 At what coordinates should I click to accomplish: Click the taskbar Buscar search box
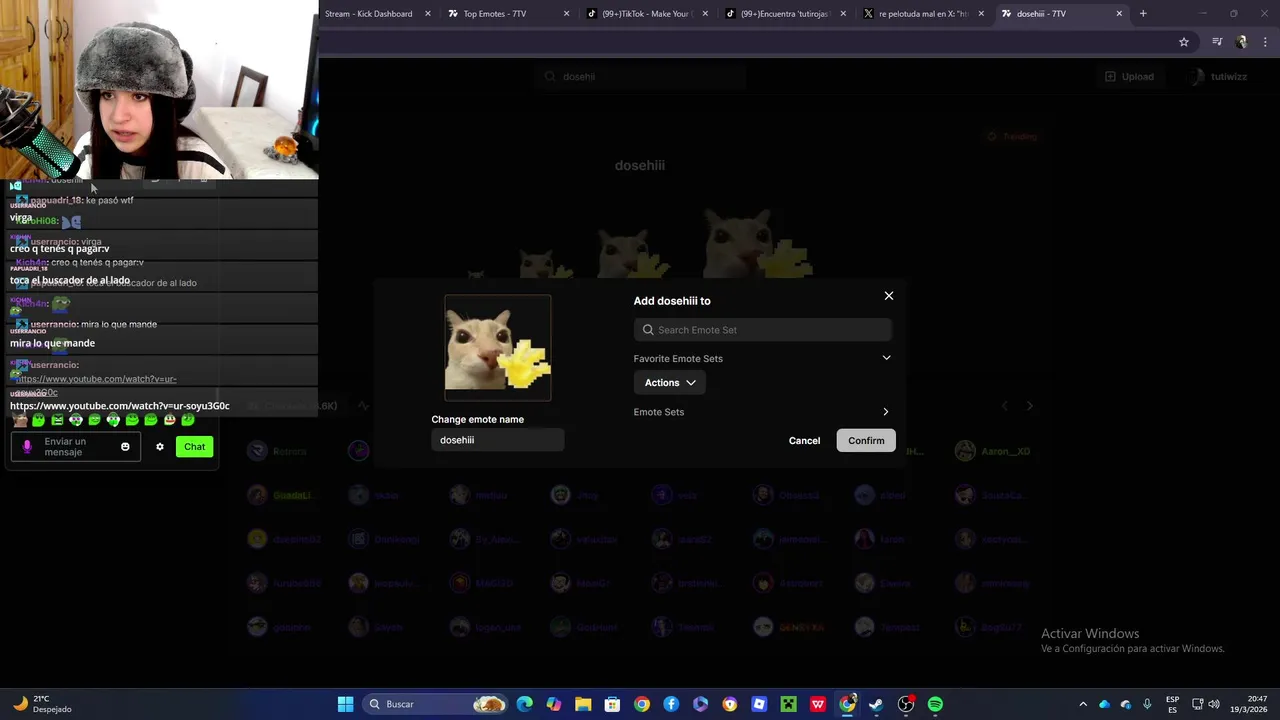tap(434, 704)
